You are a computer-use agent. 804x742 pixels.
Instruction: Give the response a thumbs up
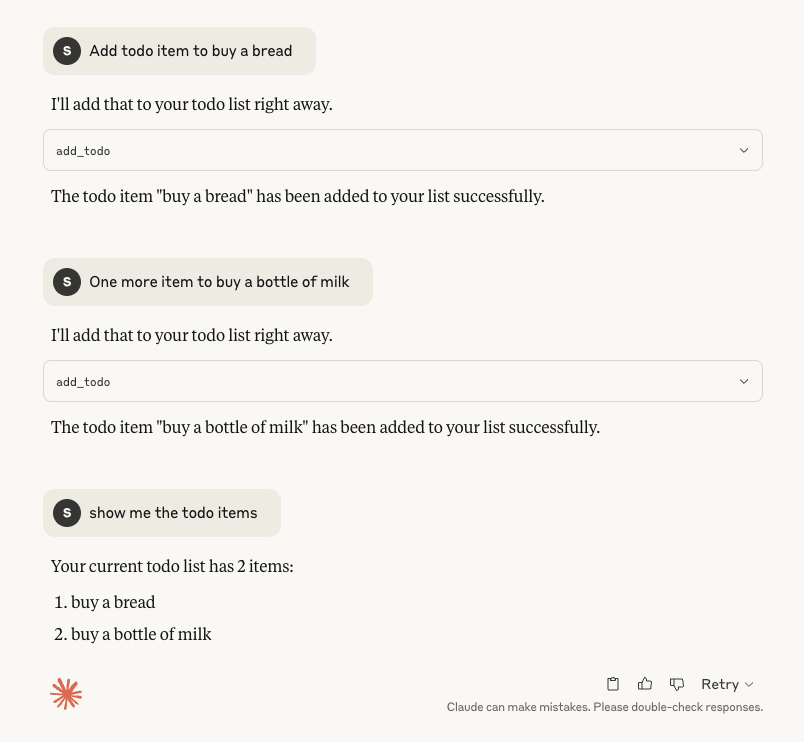645,684
